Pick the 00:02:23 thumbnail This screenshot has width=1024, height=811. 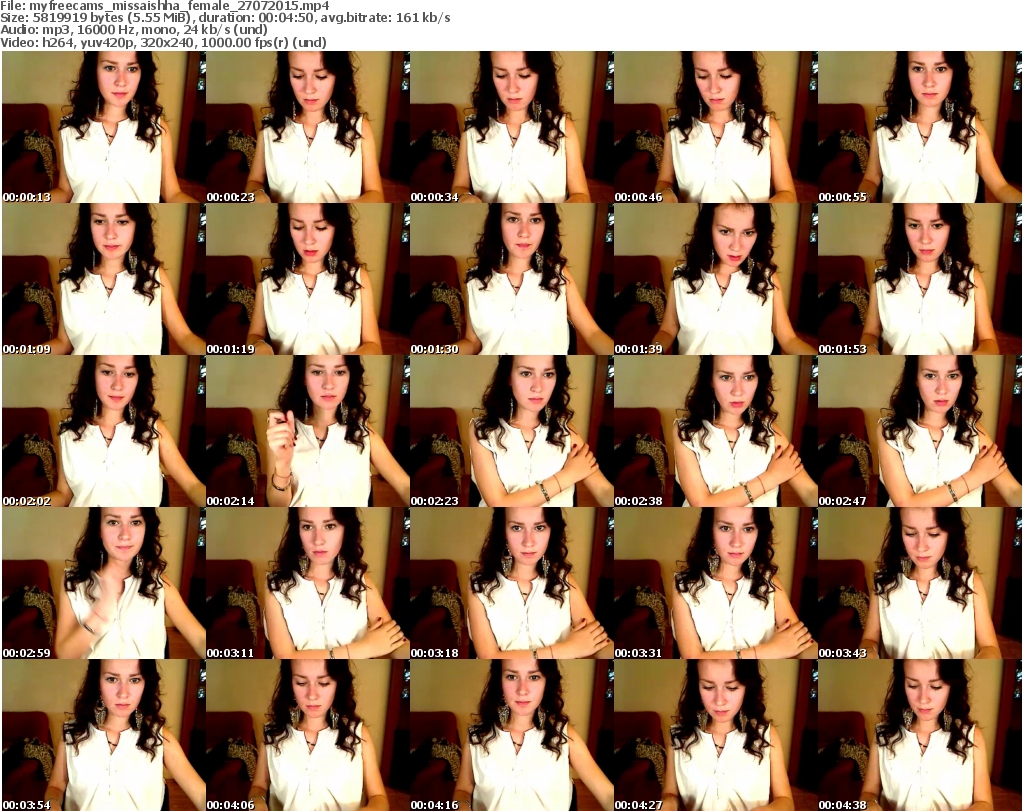tap(511, 431)
